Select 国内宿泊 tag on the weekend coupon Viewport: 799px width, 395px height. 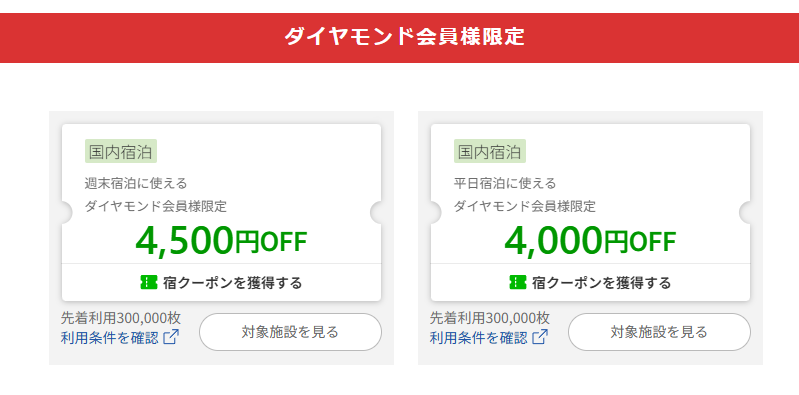coord(121,151)
